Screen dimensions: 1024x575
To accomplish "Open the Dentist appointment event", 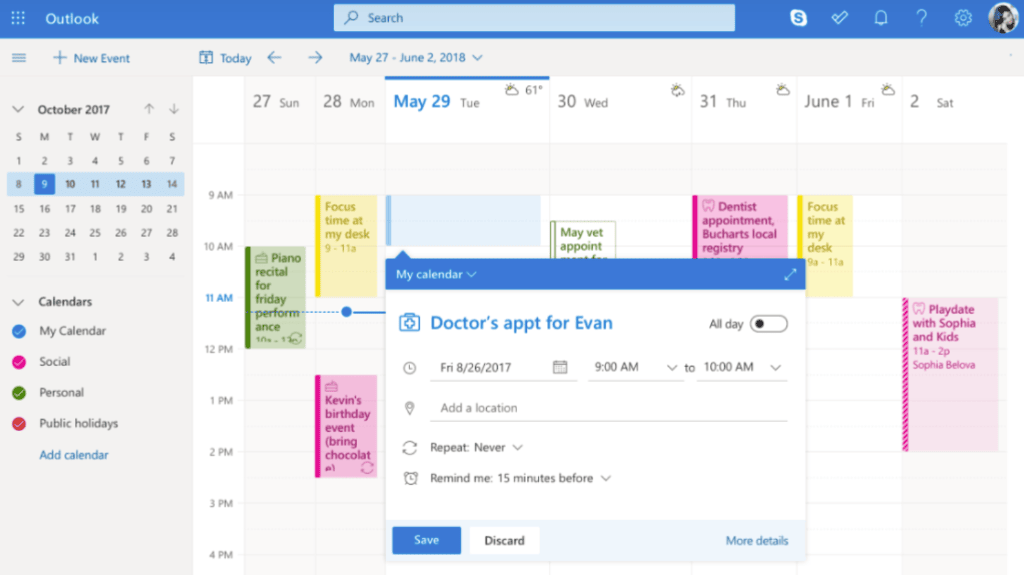I will click(741, 227).
